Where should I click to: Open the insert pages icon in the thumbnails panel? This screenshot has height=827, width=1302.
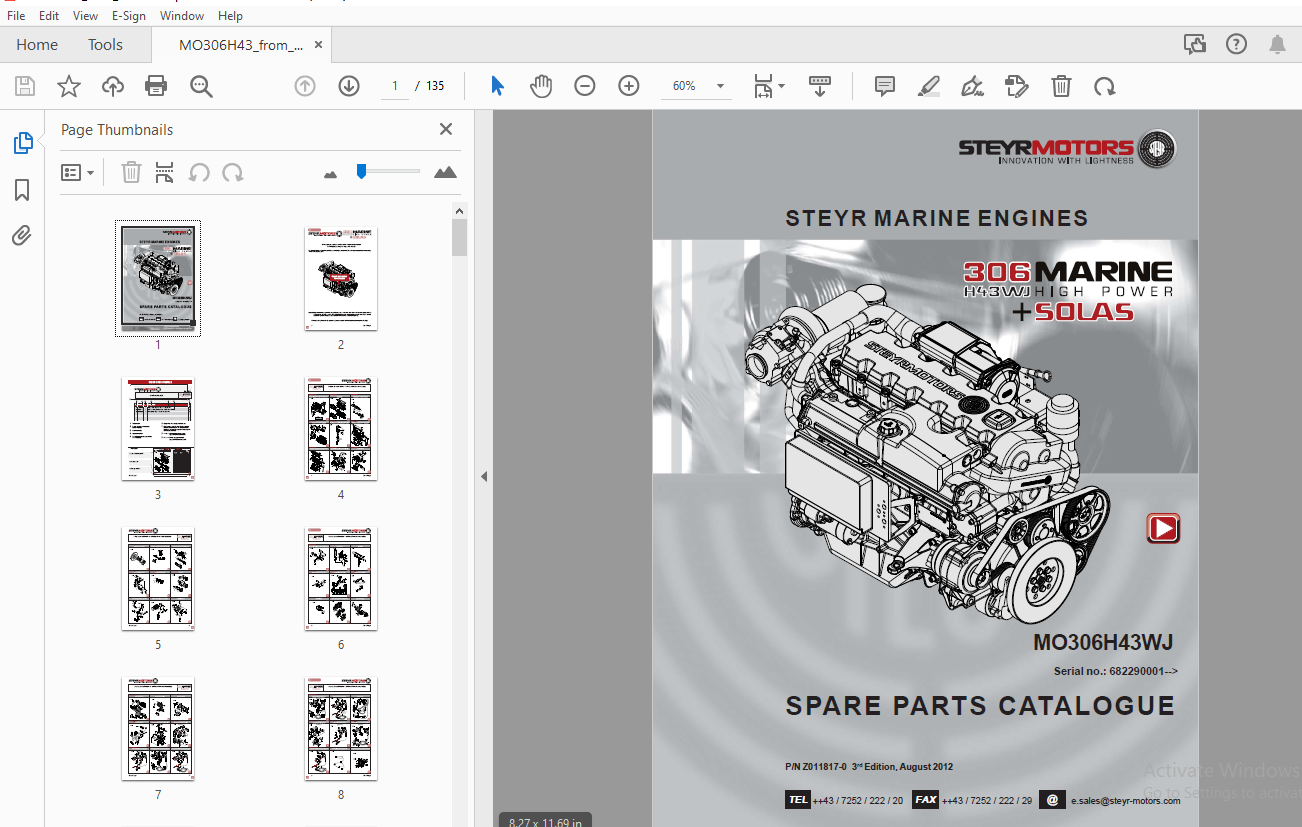click(165, 172)
